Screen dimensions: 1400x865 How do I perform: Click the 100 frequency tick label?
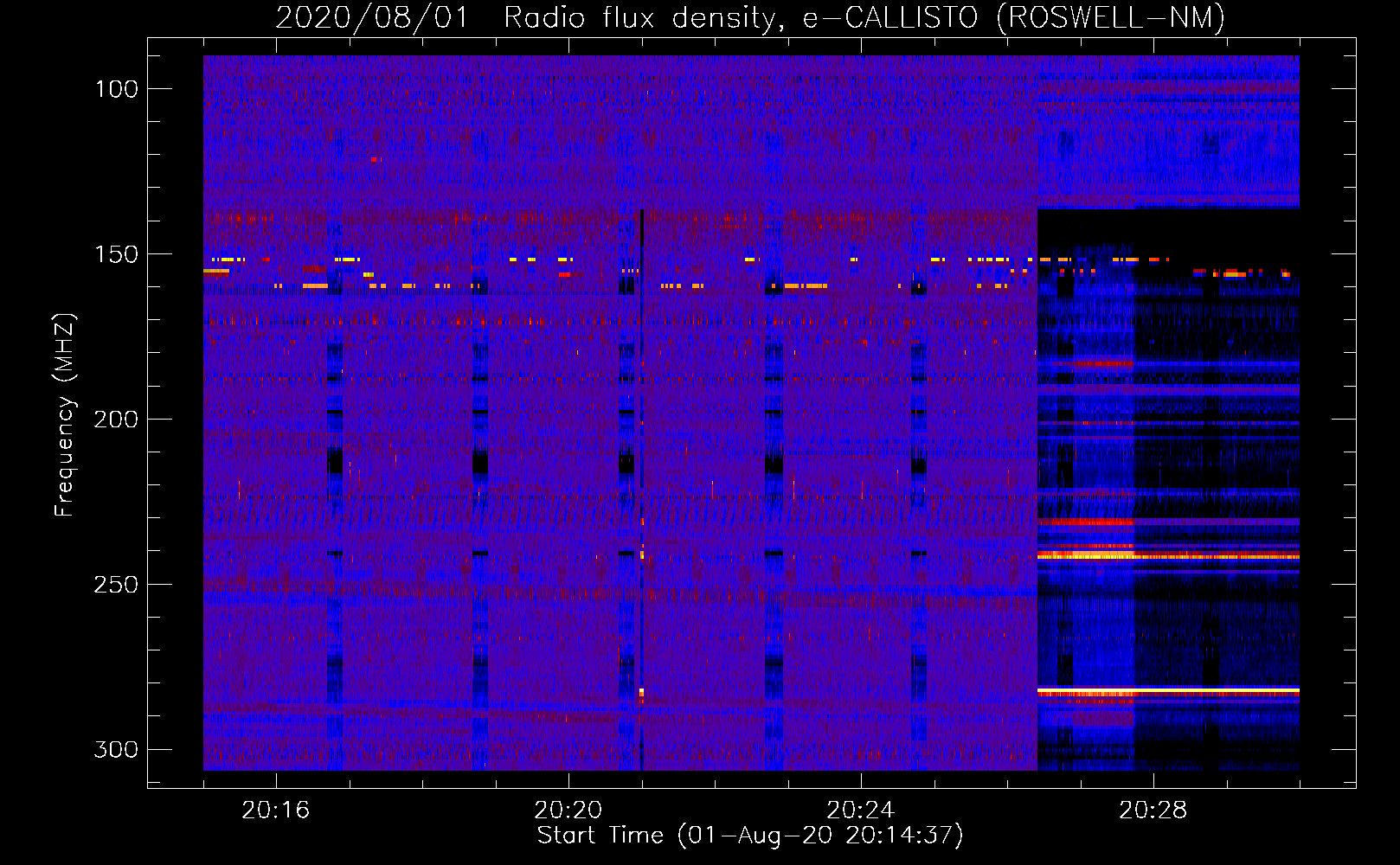116,89
